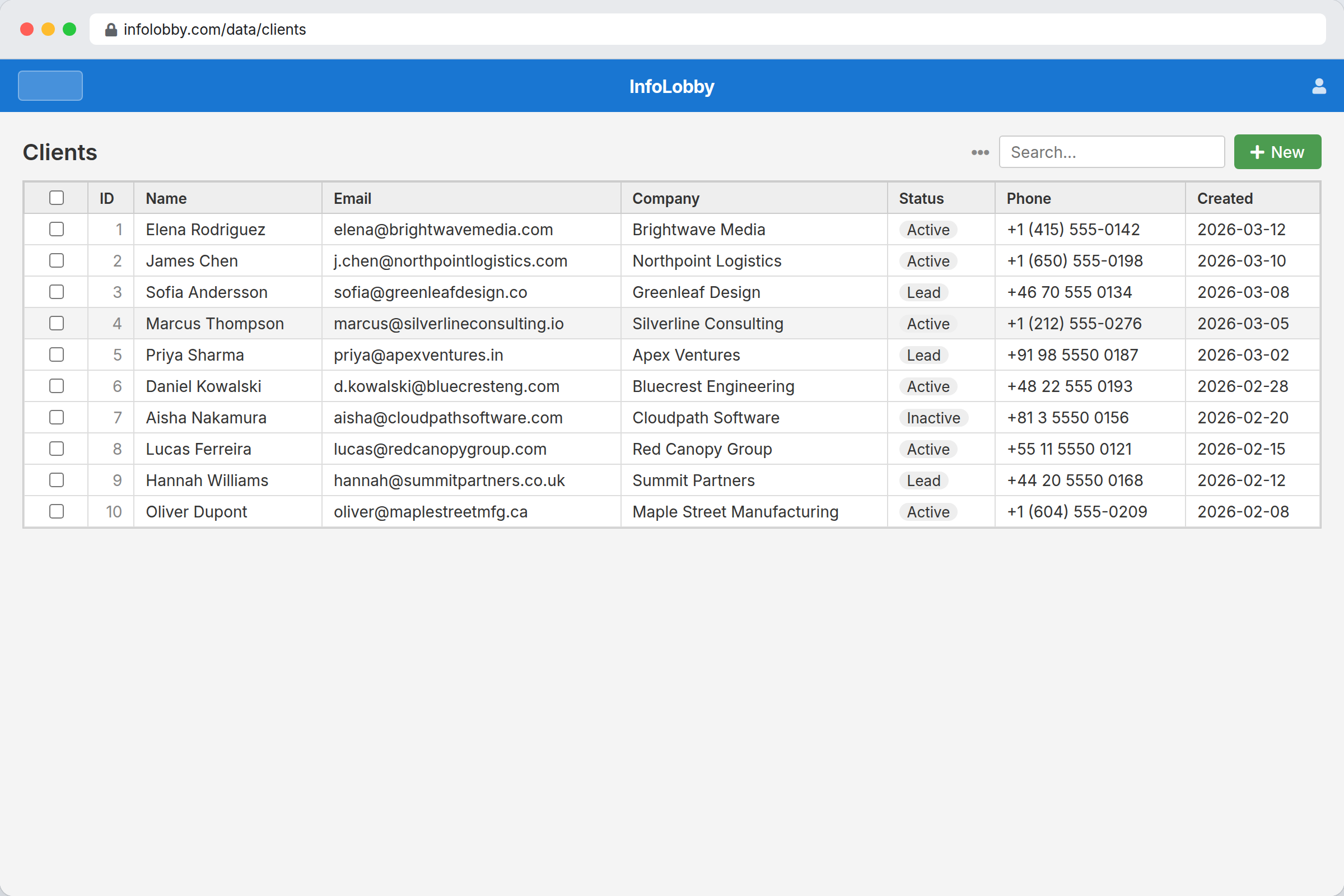
Task: Check Oliver Dupont's row checkbox
Action: (56, 511)
